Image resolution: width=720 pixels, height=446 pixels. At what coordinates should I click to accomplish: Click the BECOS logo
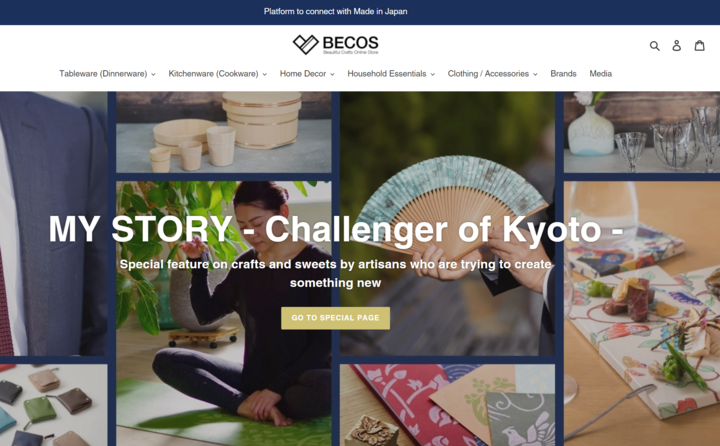(336, 45)
